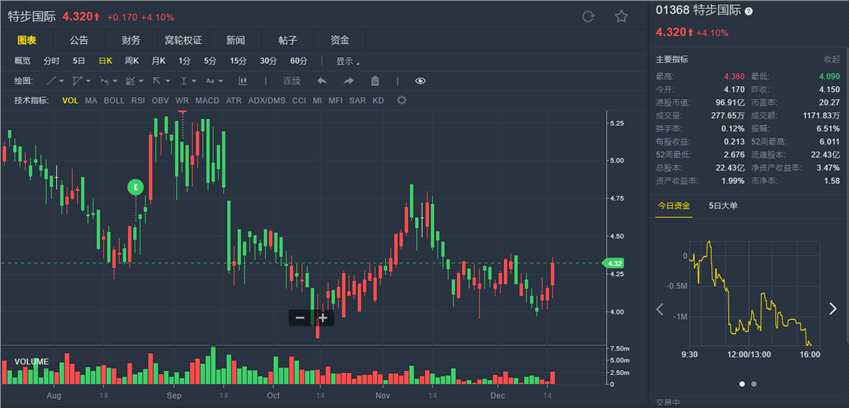The width and height of the screenshot is (850, 408).
Task: Open the 5日大单 tab
Action: [723, 206]
